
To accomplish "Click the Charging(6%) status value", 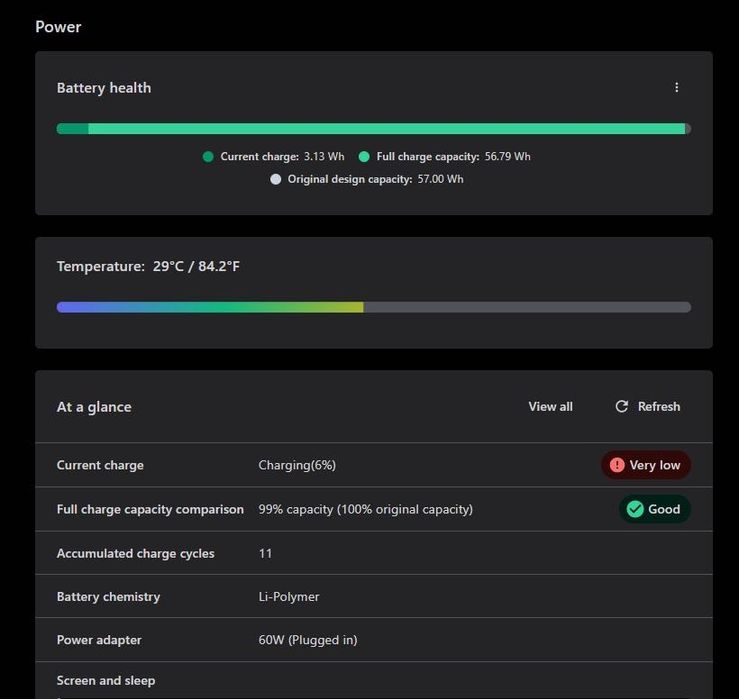I will 297,465.
